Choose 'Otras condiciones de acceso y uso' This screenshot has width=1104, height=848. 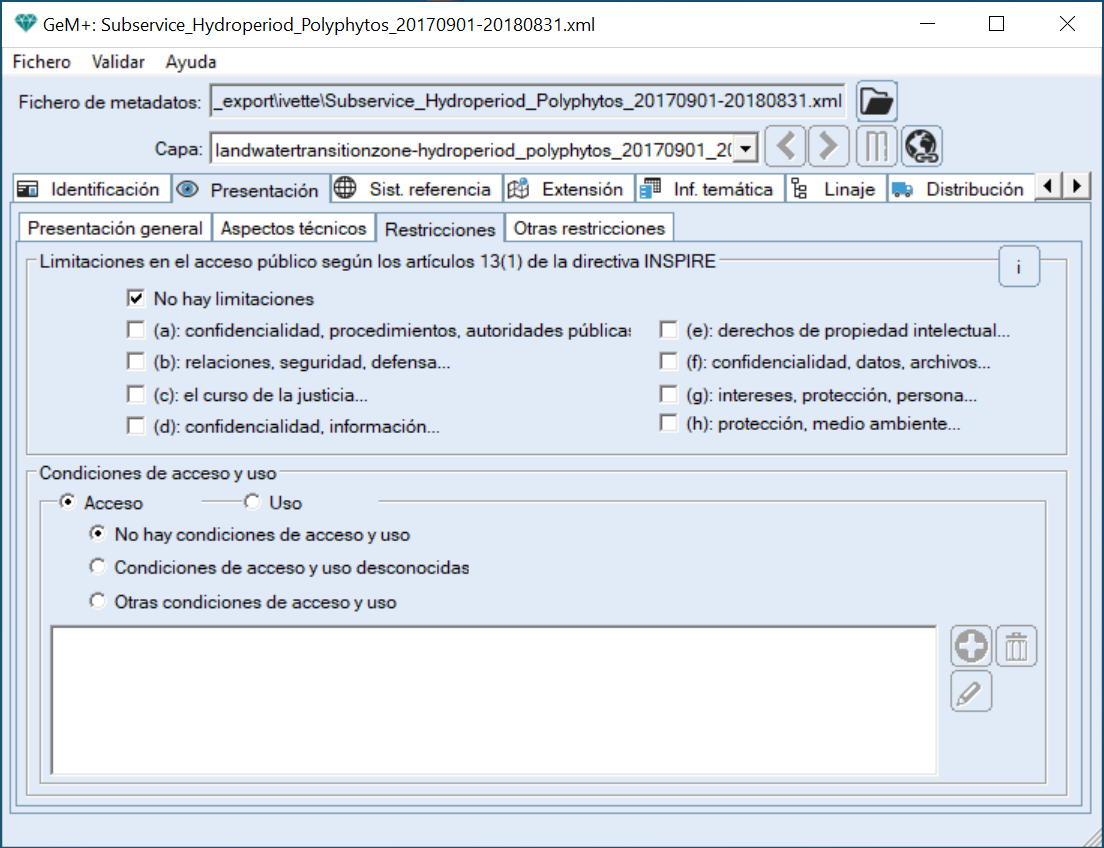[x=98, y=602]
